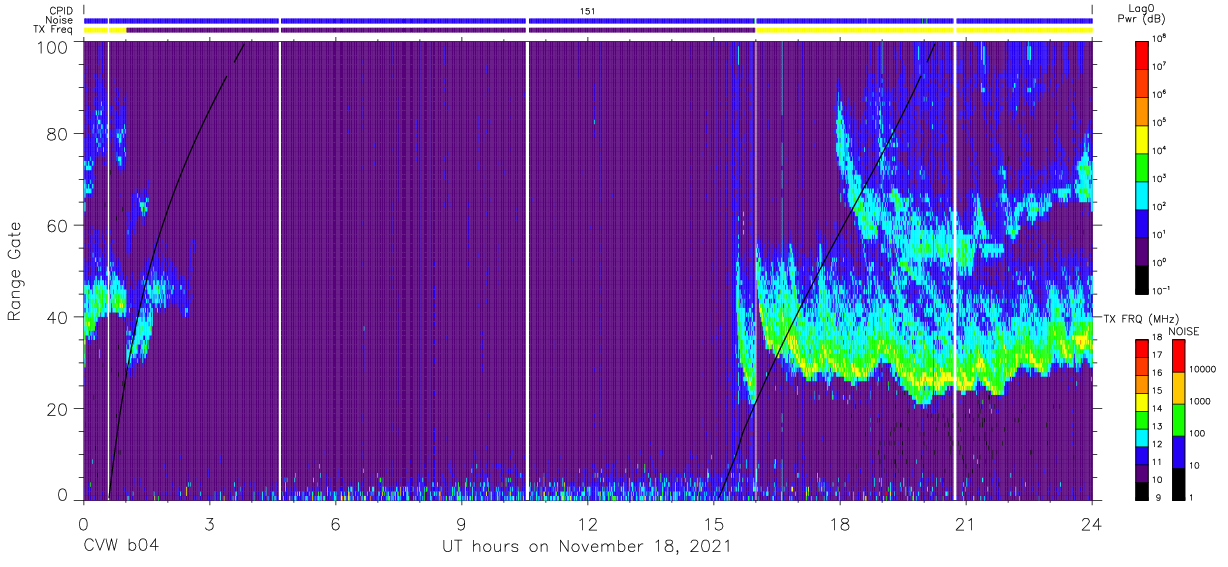
Task: Click NOISE tick label '1' at bottom
Action: (1194, 498)
